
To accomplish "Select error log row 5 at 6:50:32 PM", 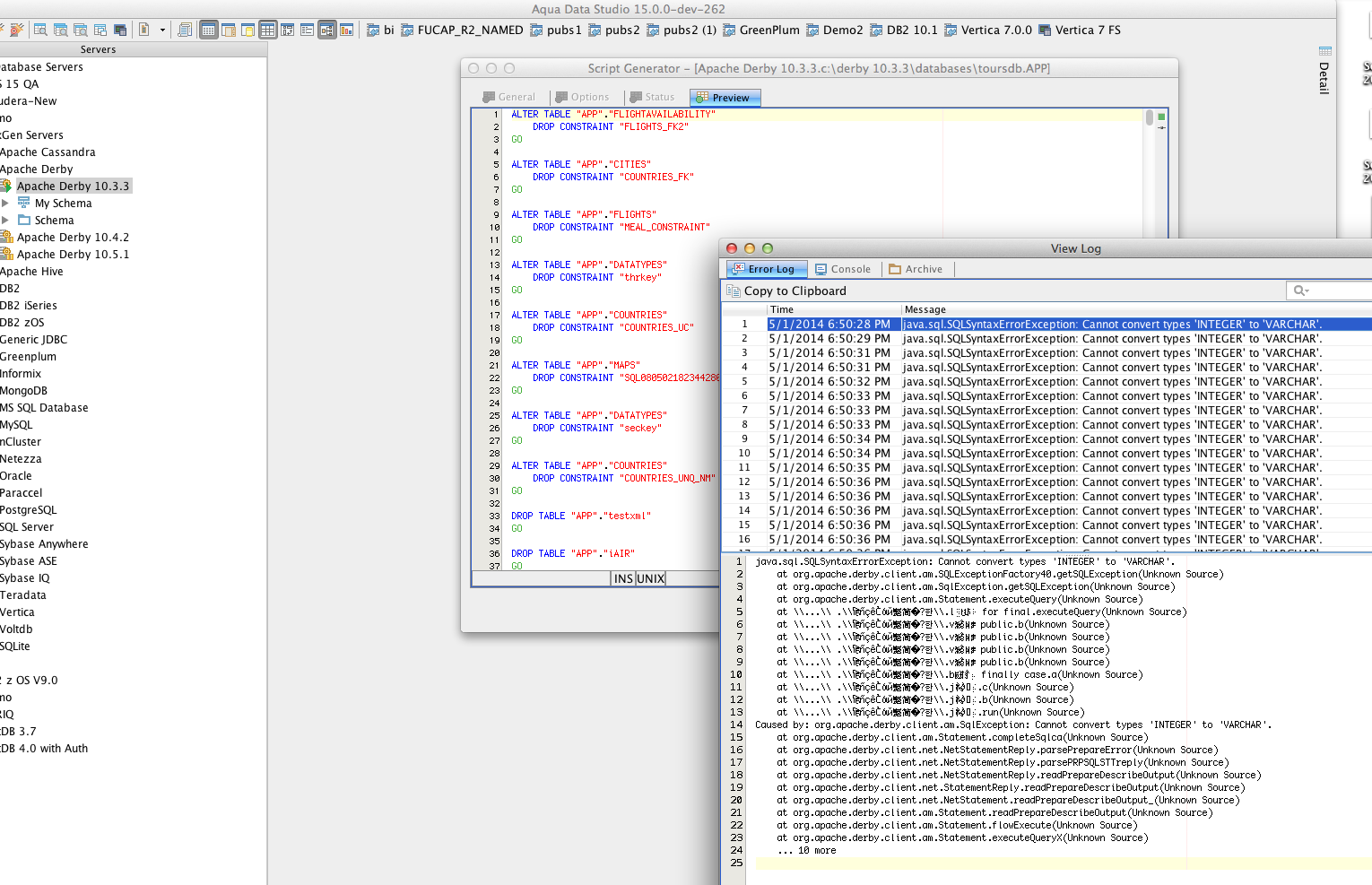I will click(1046, 382).
